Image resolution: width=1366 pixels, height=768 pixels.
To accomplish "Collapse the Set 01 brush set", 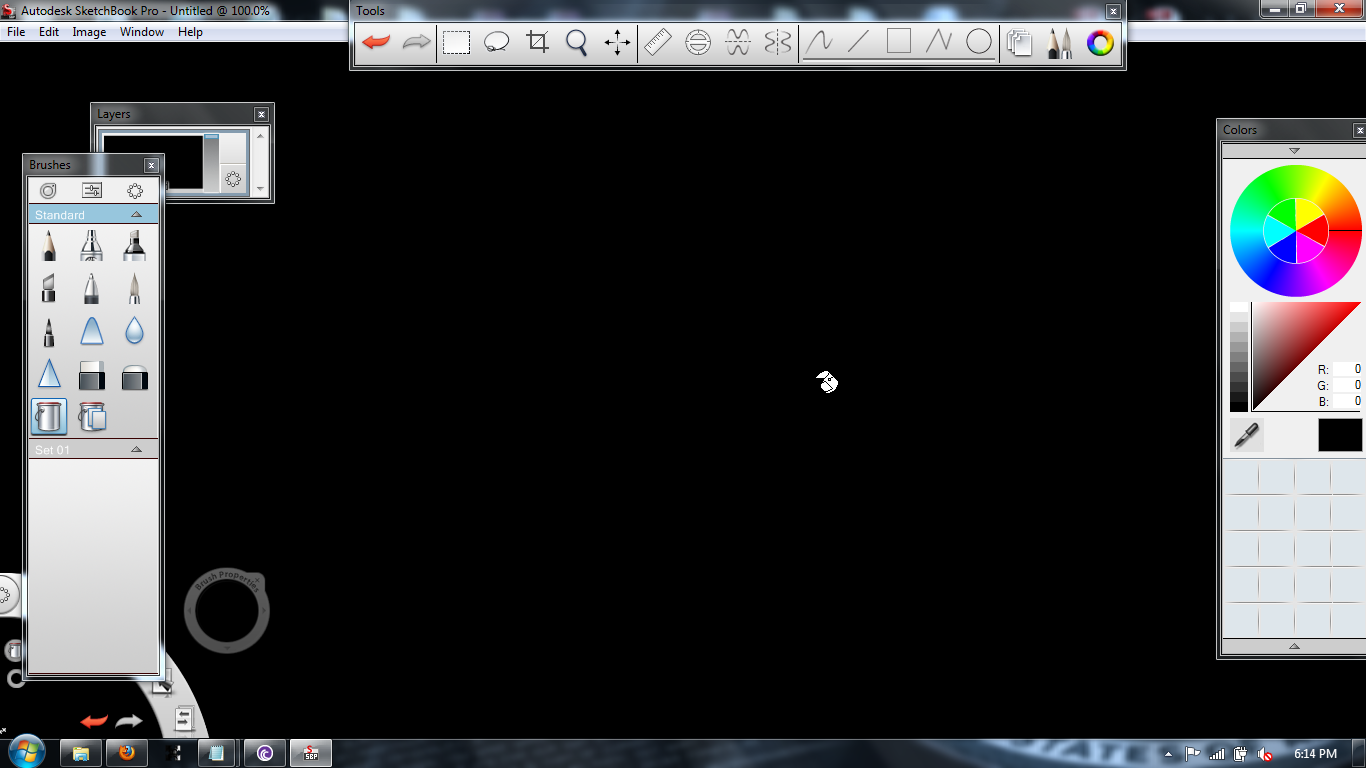I will point(137,450).
